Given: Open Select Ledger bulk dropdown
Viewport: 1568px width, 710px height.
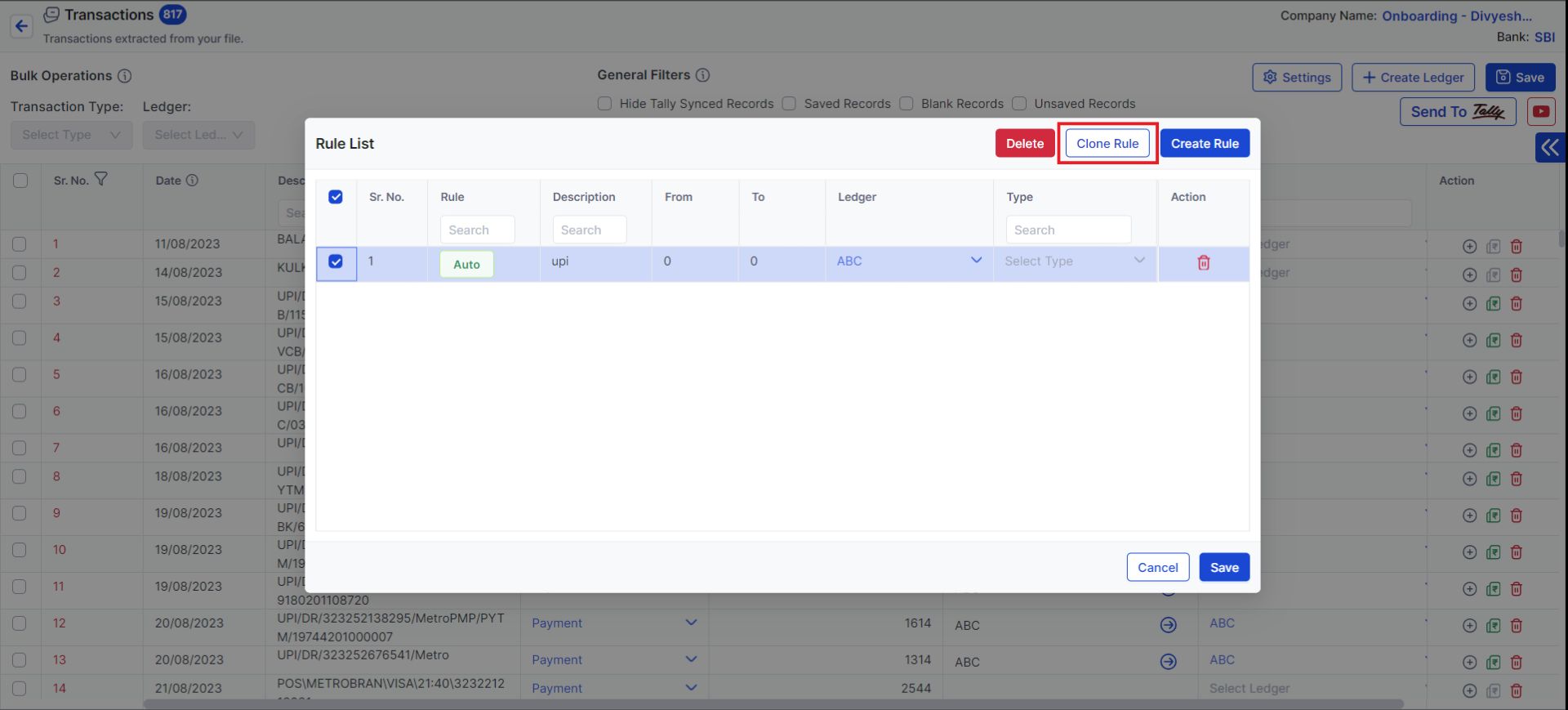Looking at the screenshot, I should click(198, 135).
